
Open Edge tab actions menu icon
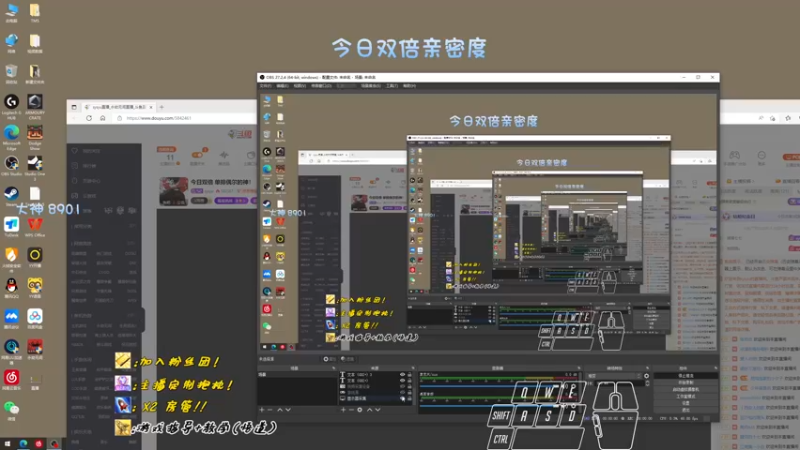point(74,107)
